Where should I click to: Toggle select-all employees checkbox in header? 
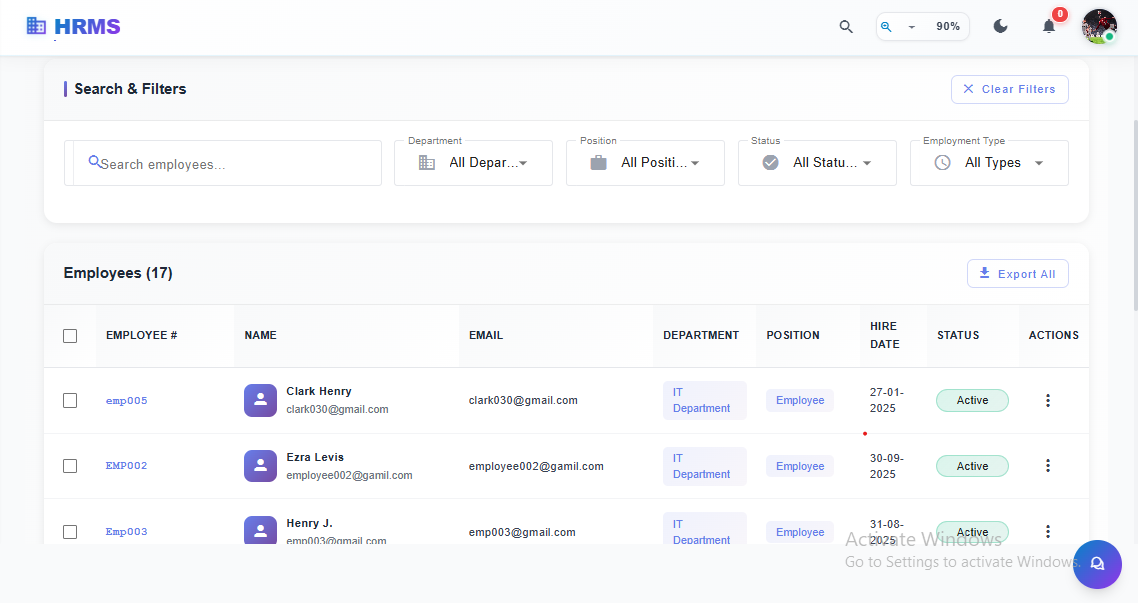[70, 335]
